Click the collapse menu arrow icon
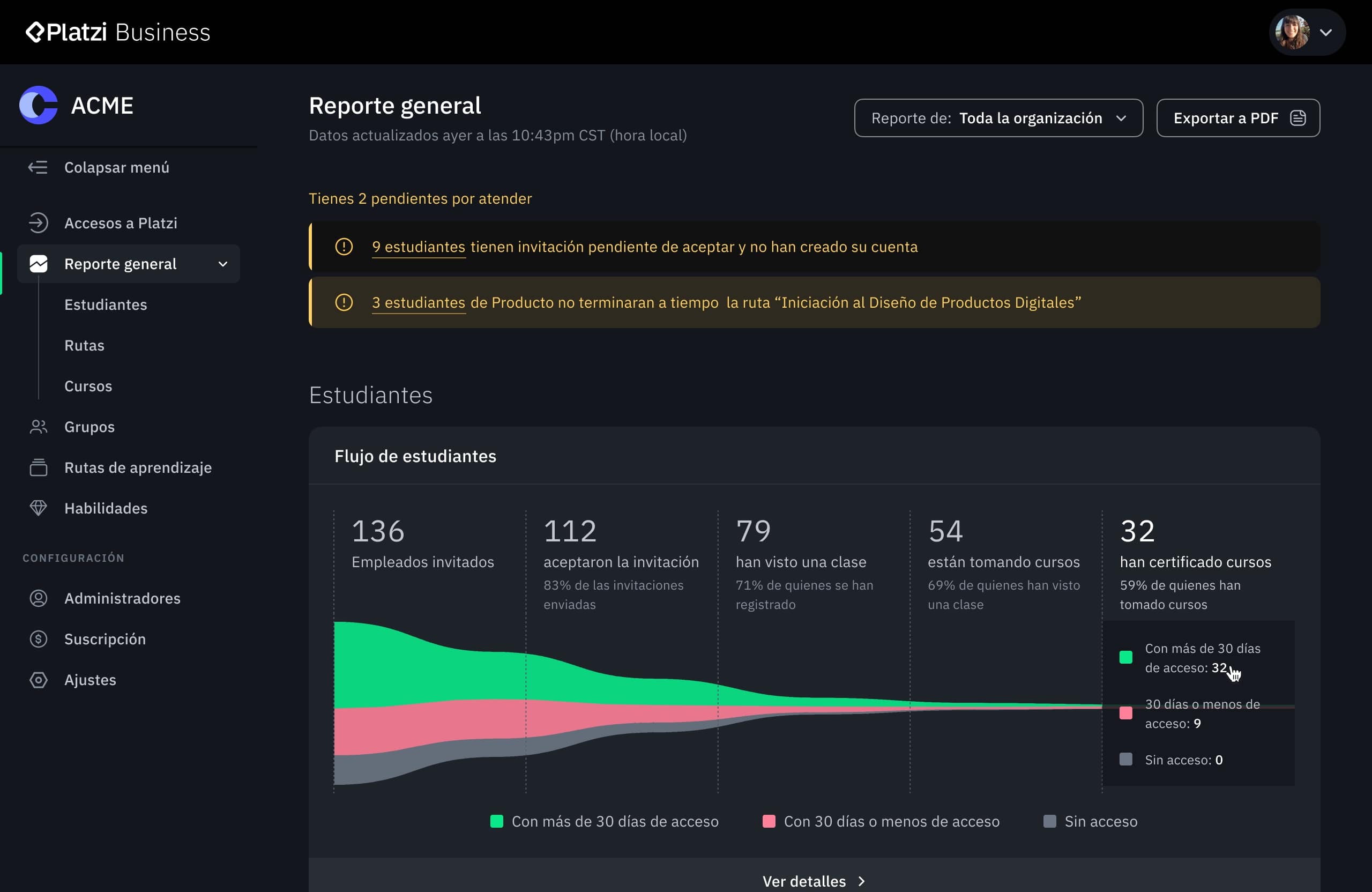Screen dimensions: 1372x892 coord(38,167)
